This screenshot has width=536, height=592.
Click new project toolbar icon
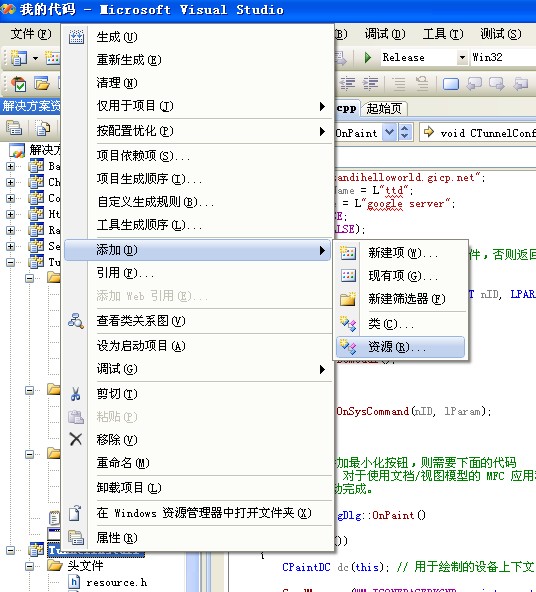(19, 58)
